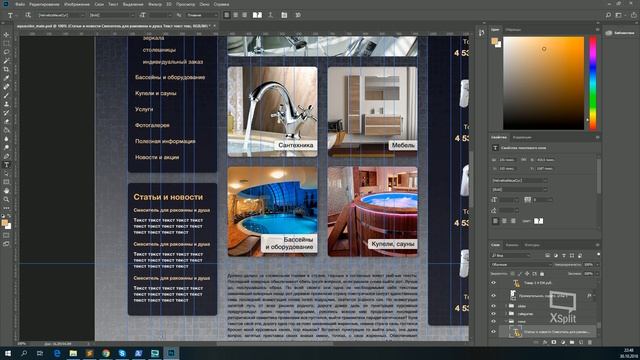Hide the topmost text layer in Layers
Screen dimensions: 640x360
[493, 282]
